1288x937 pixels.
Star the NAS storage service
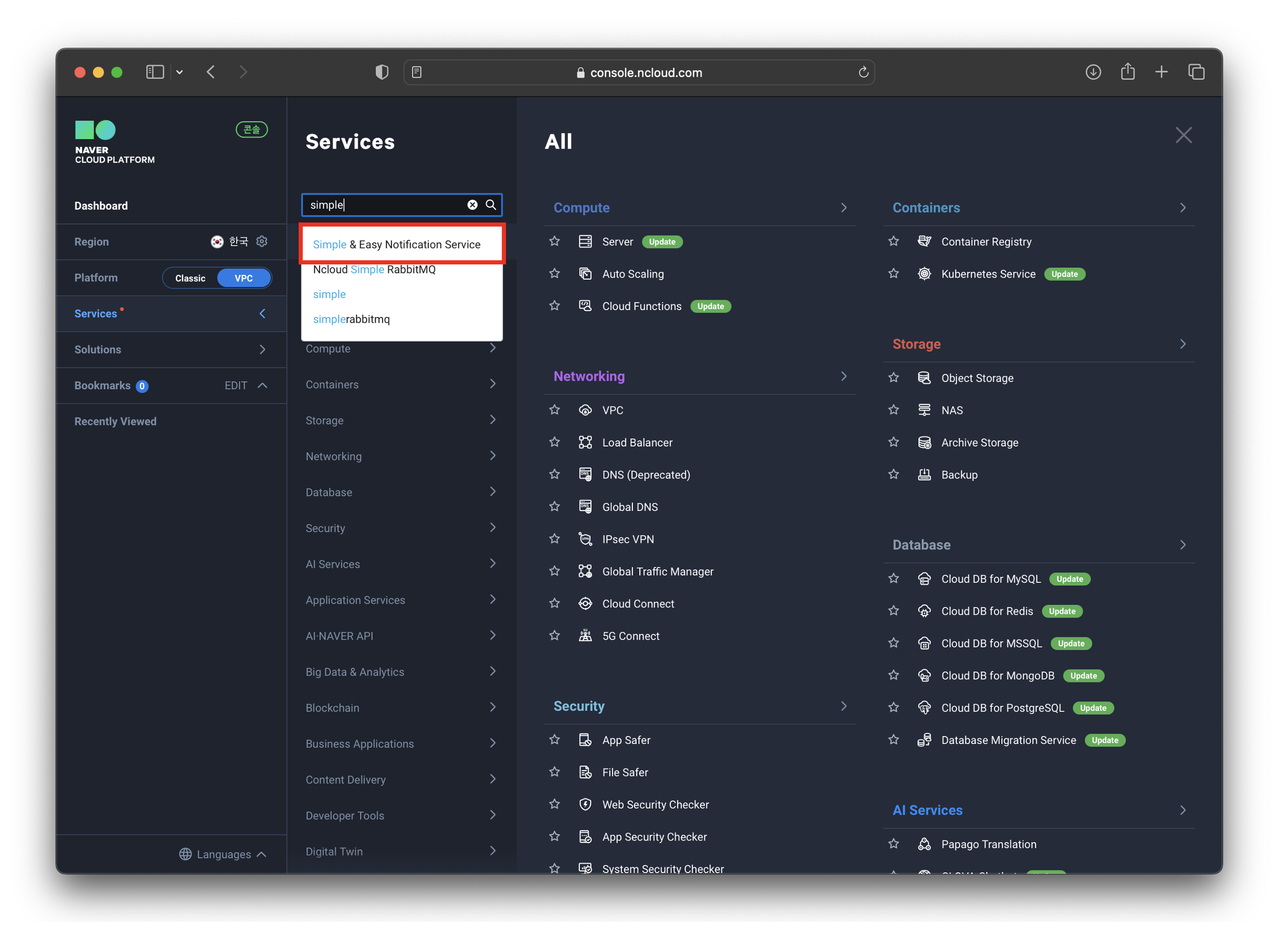click(x=893, y=410)
